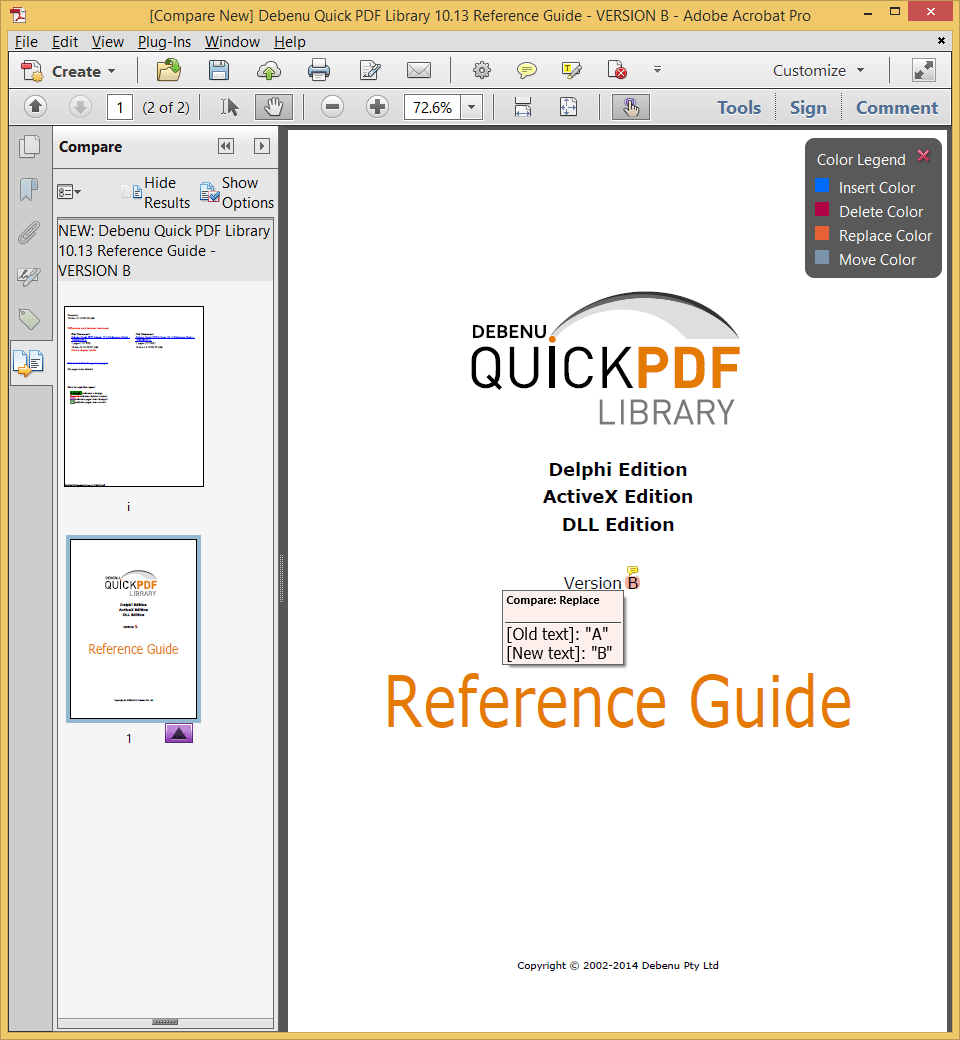Image resolution: width=960 pixels, height=1040 pixels.
Task: Click the highlighted replaced letter B
Action: pyautogui.click(x=633, y=583)
